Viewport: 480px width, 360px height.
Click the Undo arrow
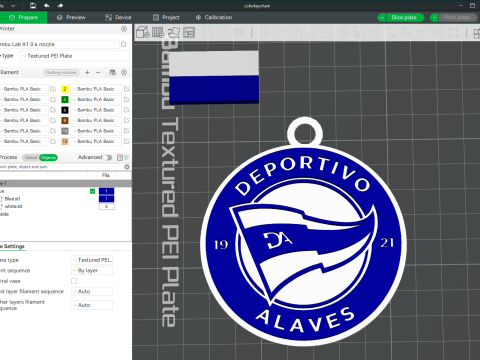click(47, 5)
